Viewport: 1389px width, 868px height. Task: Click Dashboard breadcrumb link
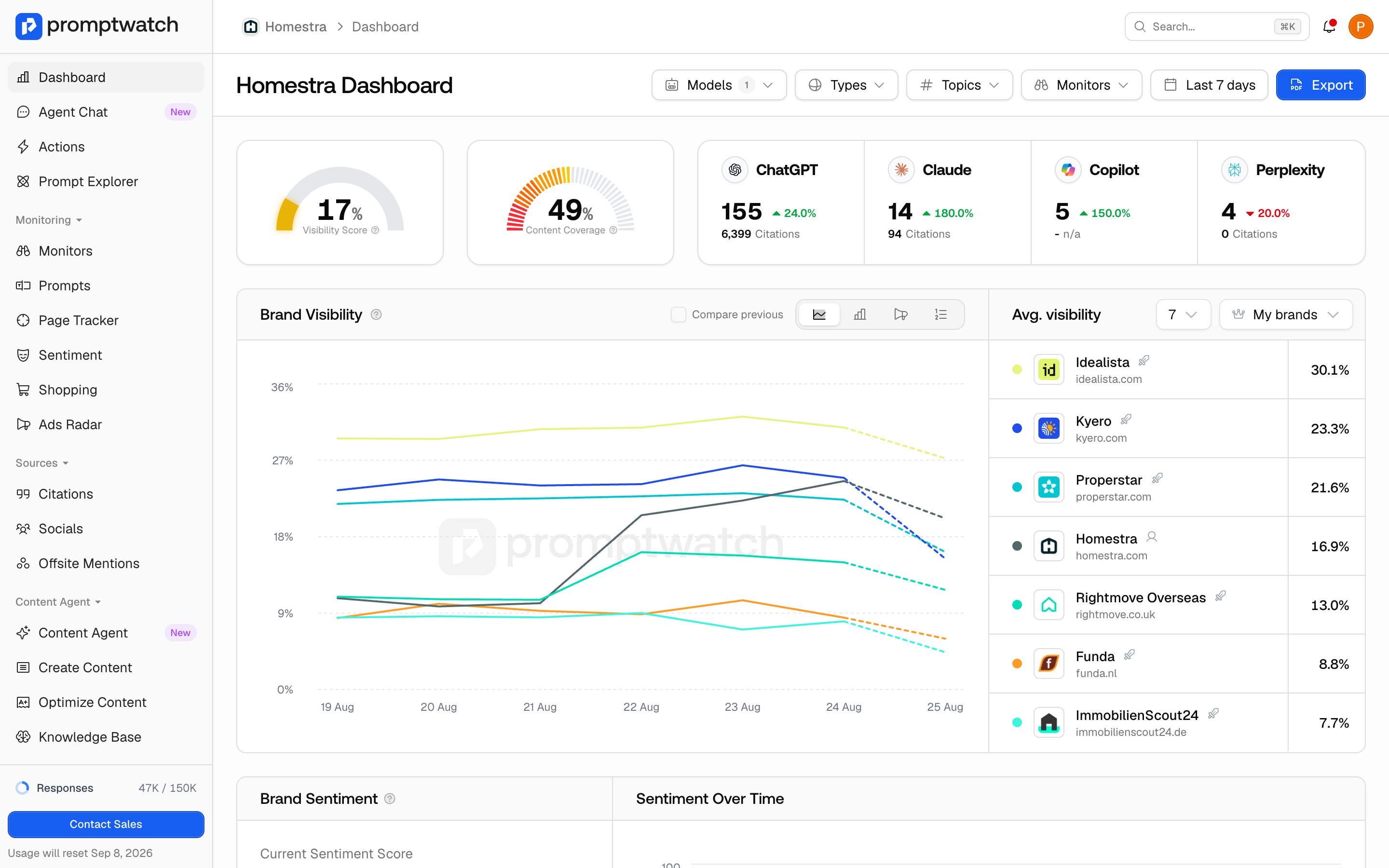tap(385, 27)
